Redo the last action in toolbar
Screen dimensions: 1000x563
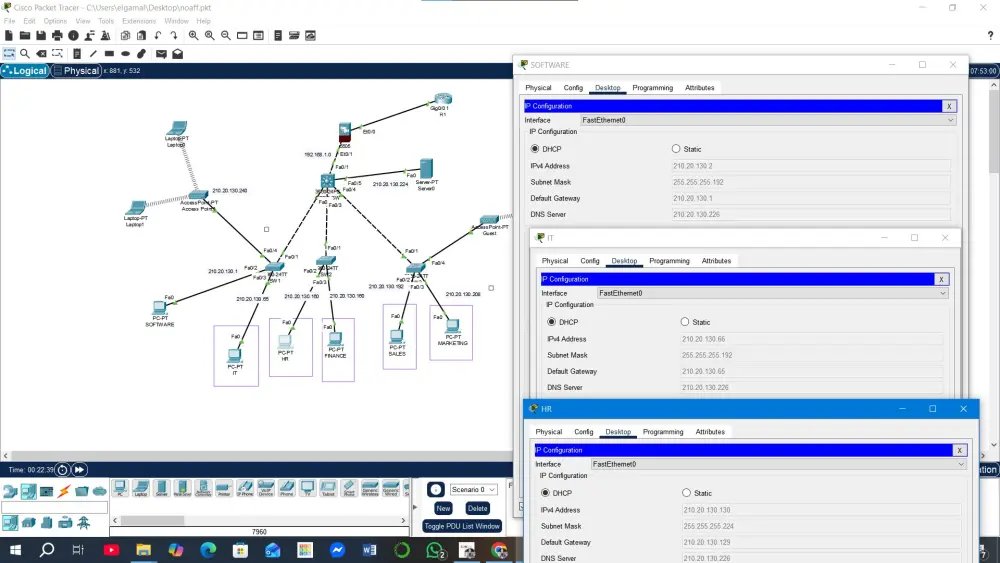pyautogui.click(x=173, y=36)
